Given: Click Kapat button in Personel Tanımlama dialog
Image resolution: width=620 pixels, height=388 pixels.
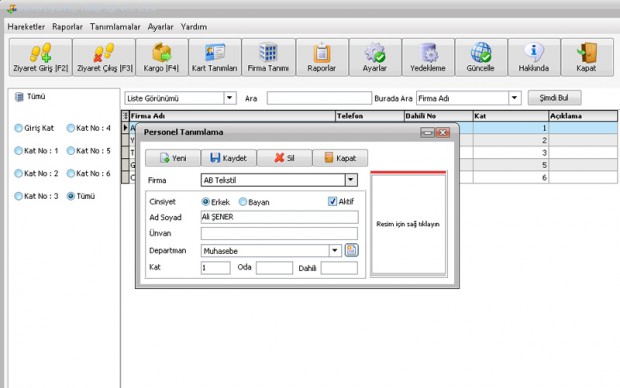Looking at the screenshot, I should (340, 158).
